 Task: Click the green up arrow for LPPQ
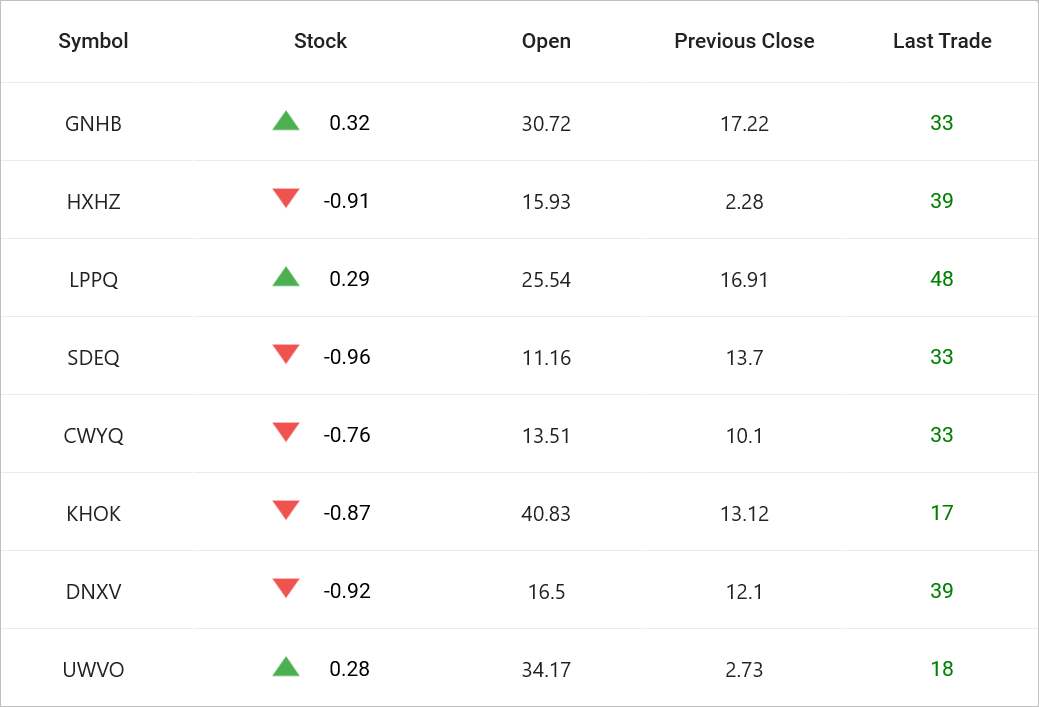[x=286, y=277]
